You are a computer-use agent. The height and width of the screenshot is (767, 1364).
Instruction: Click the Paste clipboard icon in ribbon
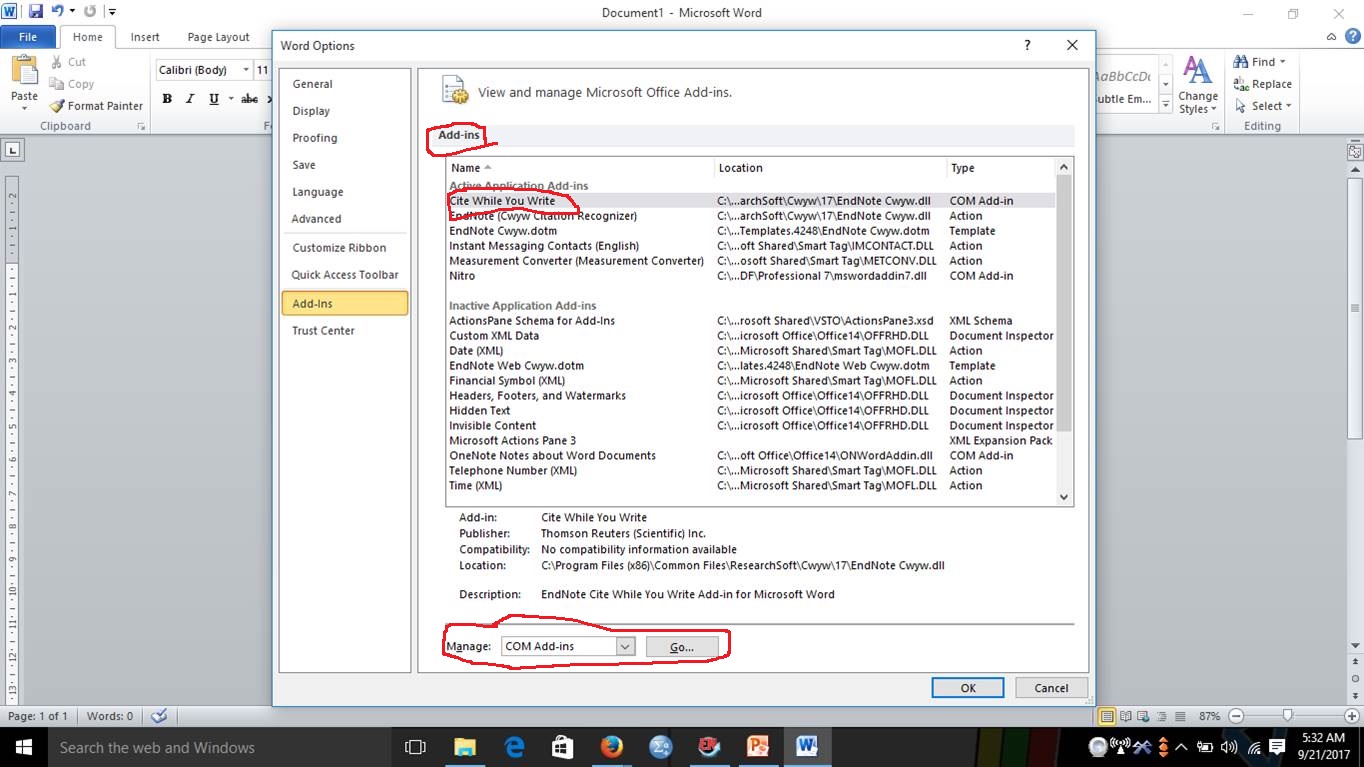(x=24, y=72)
